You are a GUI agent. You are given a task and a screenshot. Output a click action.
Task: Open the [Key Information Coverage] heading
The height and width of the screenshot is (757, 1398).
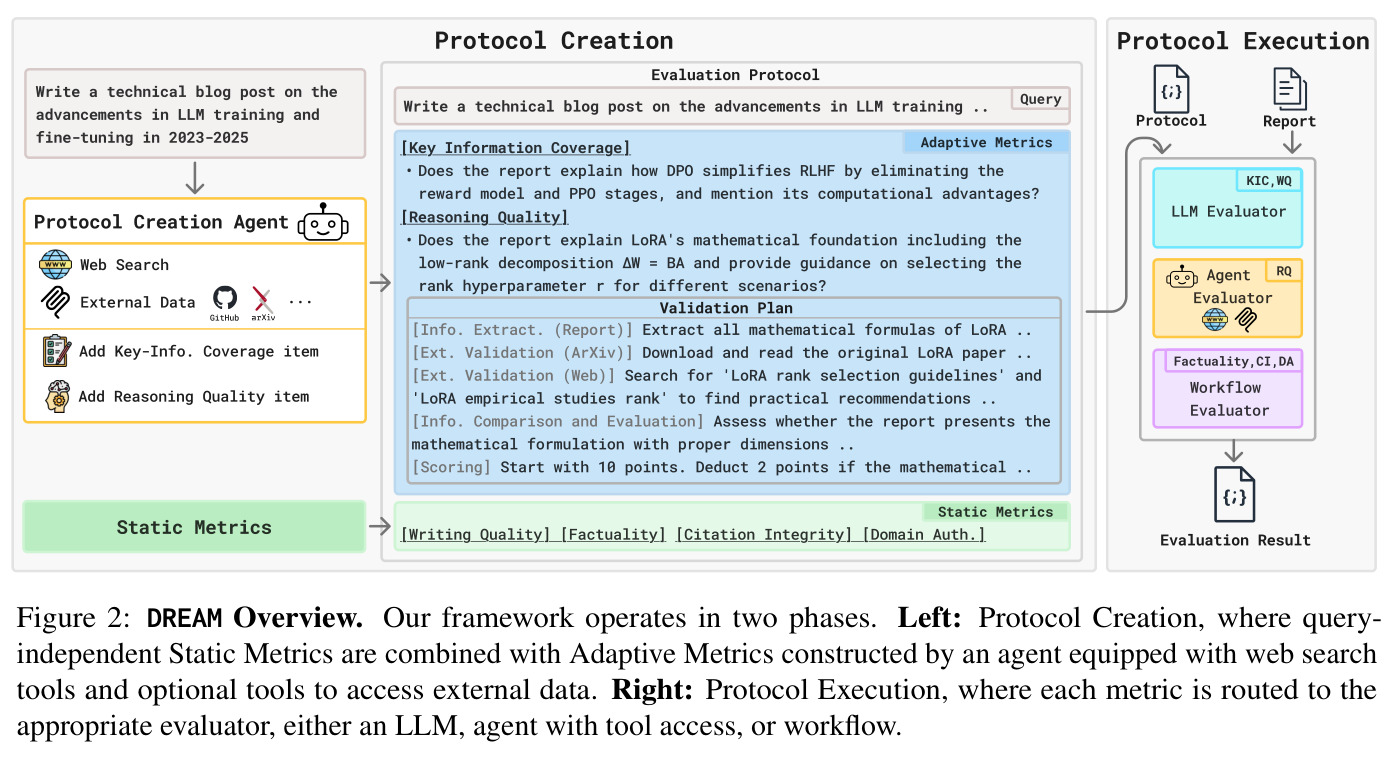[516, 148]
